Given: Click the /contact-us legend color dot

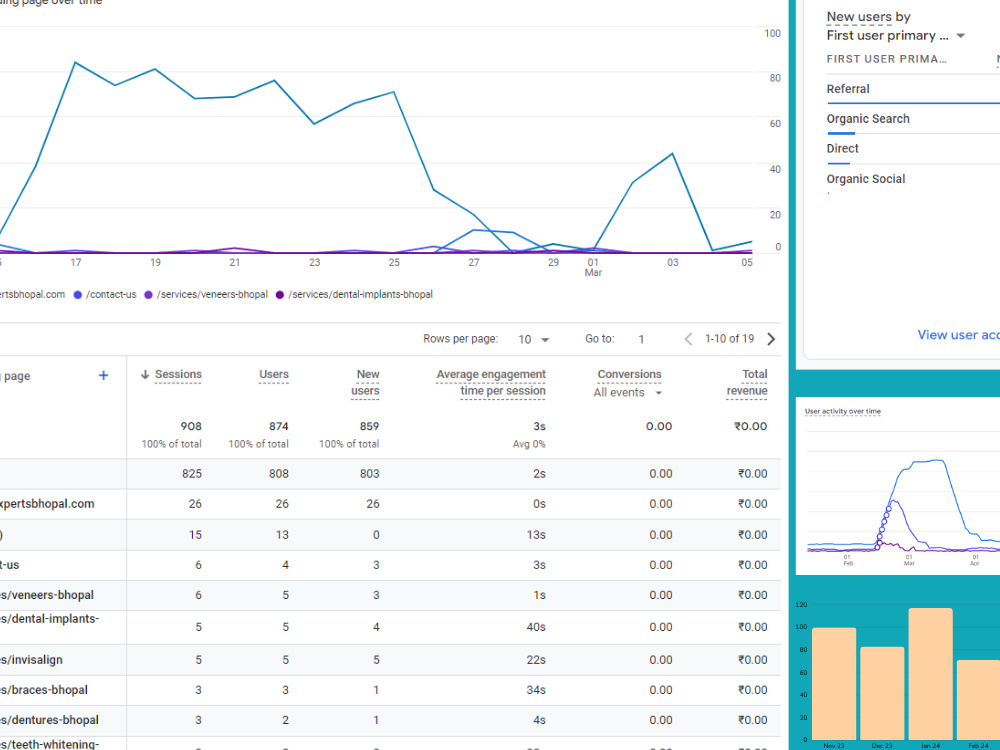Looking at the screenshot, I should point(78,295).
